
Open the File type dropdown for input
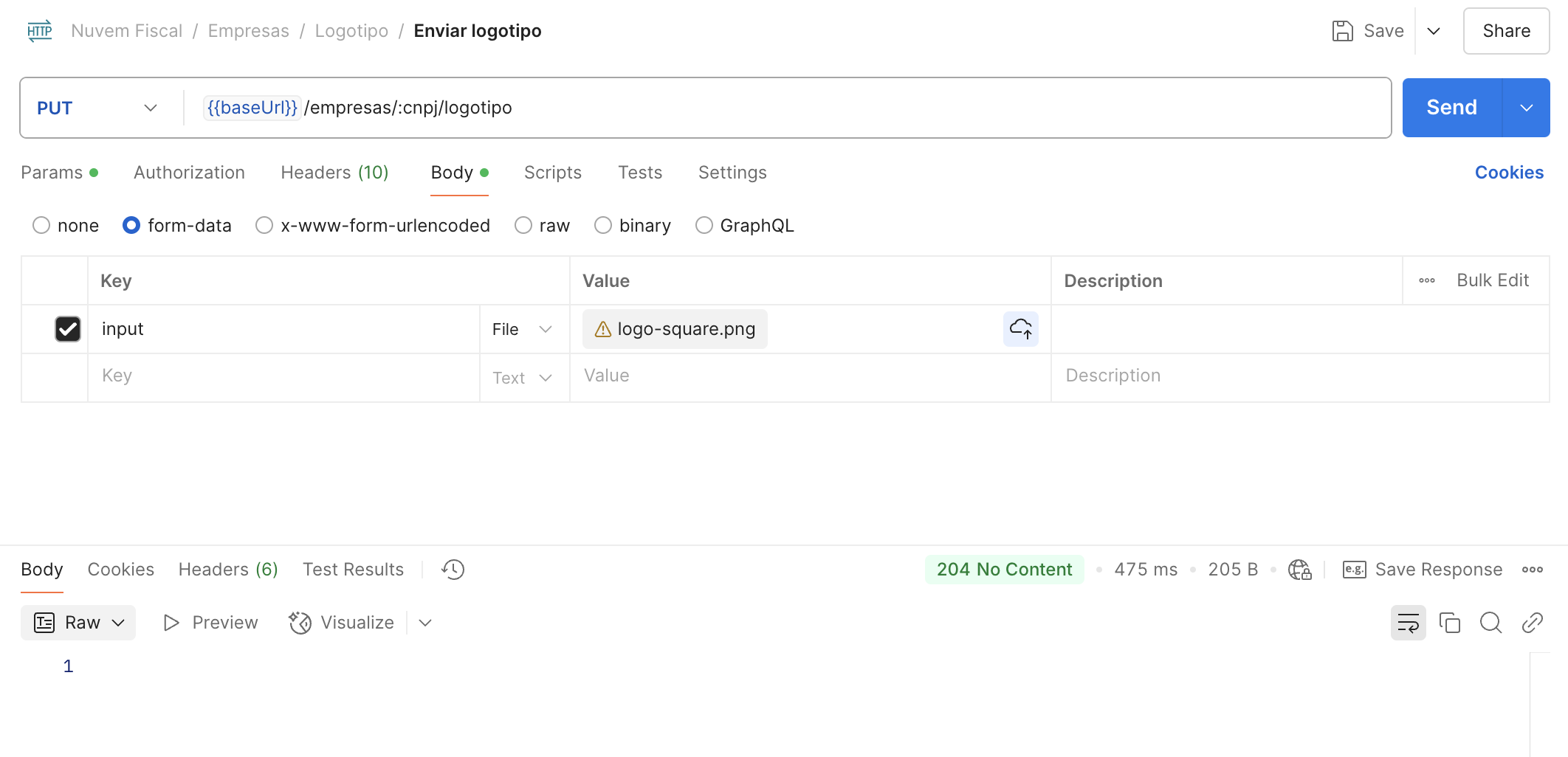[523, 329]
